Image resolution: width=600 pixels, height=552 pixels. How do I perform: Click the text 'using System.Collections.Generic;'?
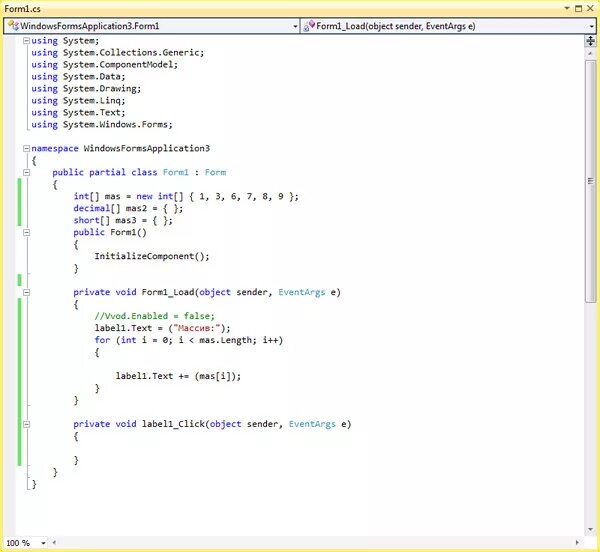[118, 52]
